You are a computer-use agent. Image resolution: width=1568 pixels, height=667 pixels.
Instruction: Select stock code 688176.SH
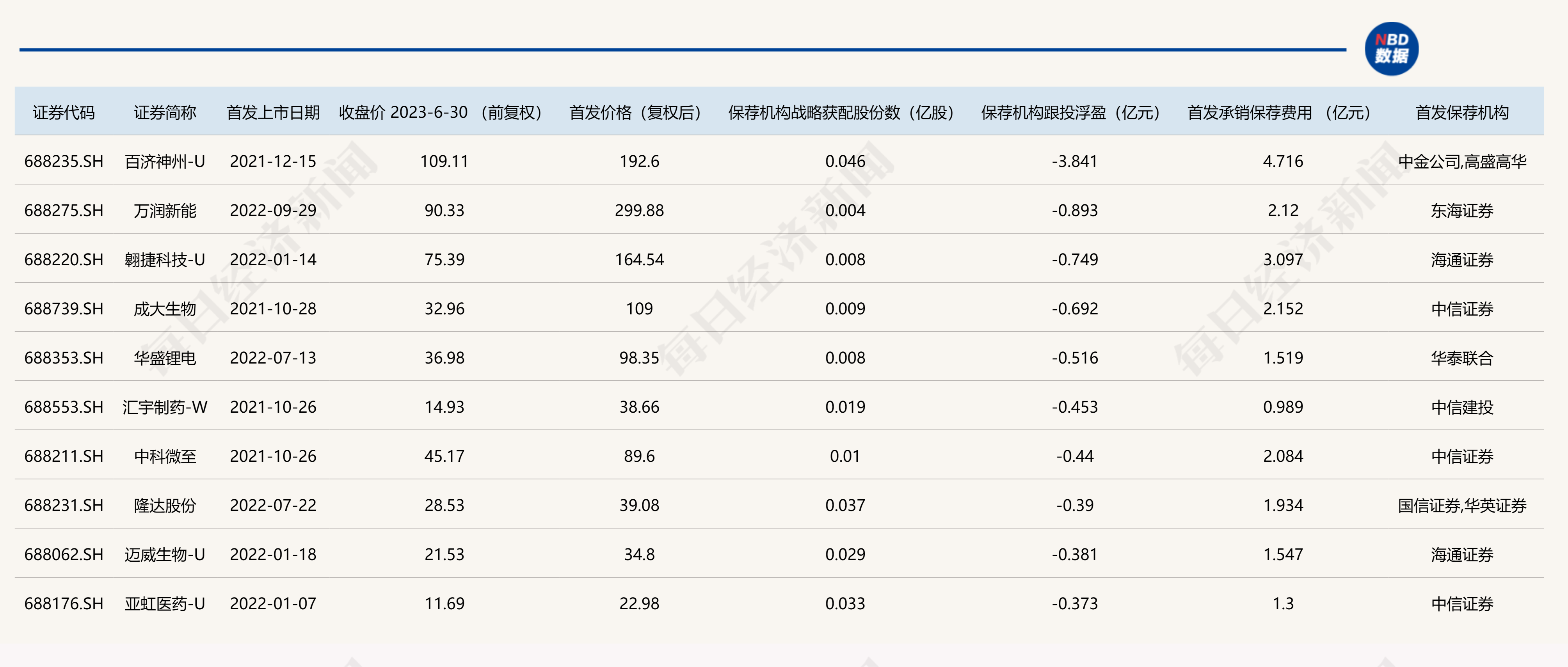click(63, 604)
